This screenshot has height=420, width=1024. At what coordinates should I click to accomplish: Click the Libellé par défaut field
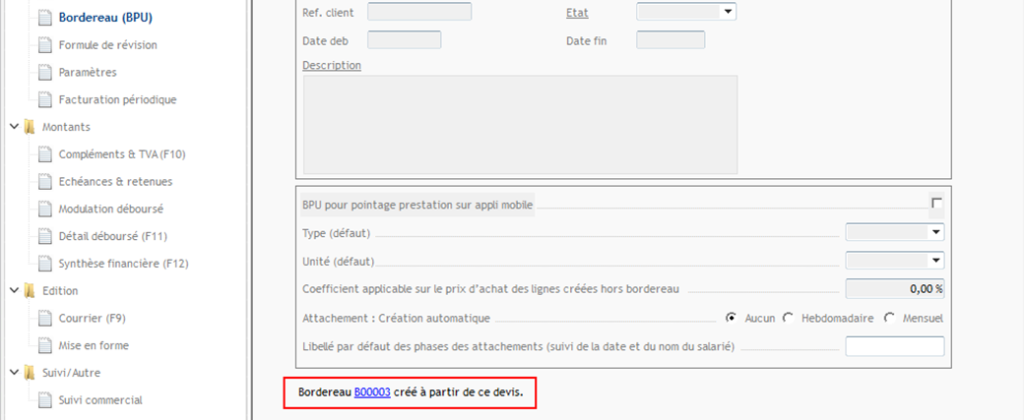coord(895,346)
